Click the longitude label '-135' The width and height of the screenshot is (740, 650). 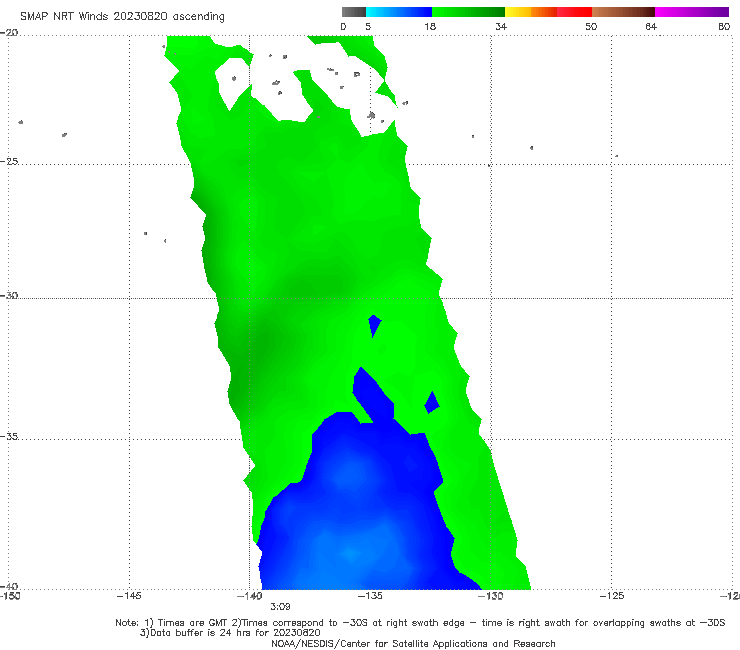(x=370, y=596)
